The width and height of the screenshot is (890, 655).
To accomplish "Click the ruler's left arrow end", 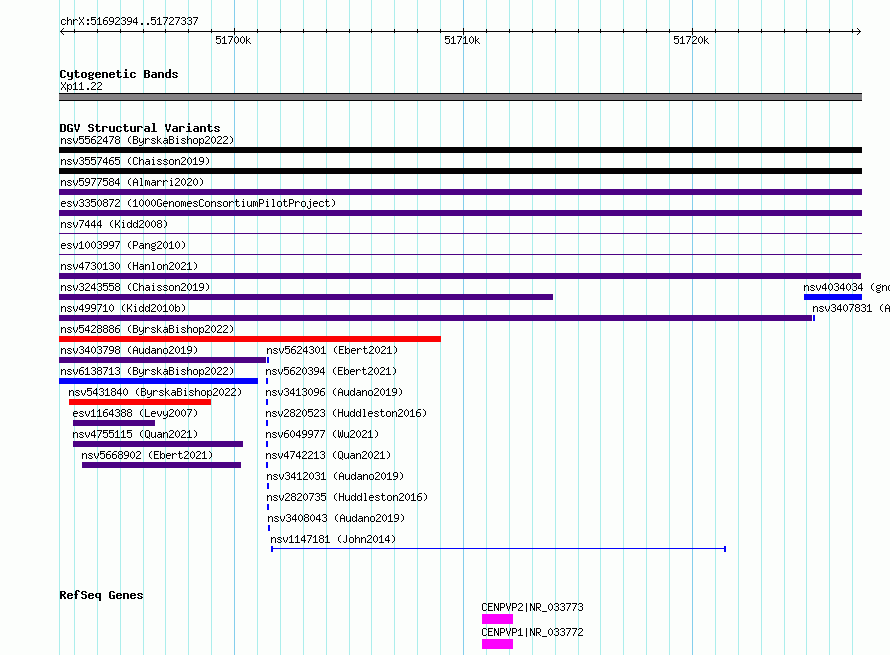I will coord(62,32).
